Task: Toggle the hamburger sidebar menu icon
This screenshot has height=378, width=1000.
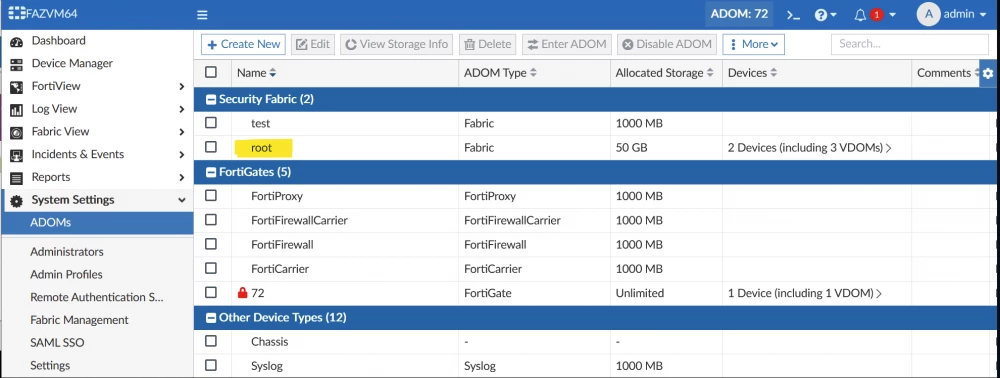Action: (202, 15)
